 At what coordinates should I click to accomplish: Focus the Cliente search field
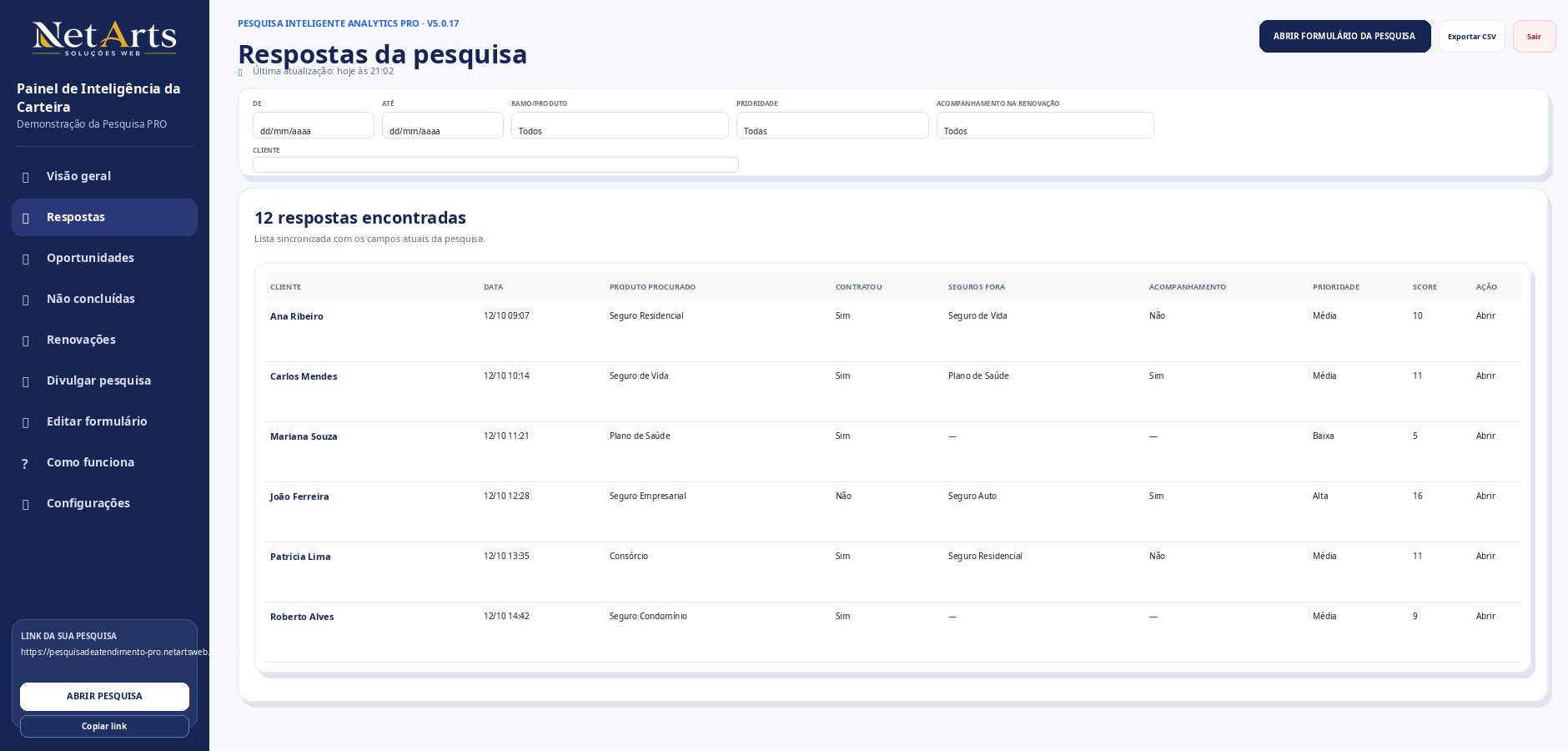coord(495,164)
